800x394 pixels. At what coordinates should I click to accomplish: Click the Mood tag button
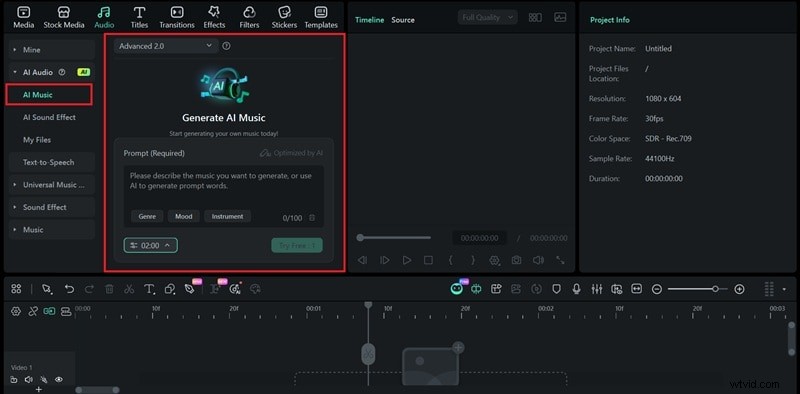click(184, 216)
